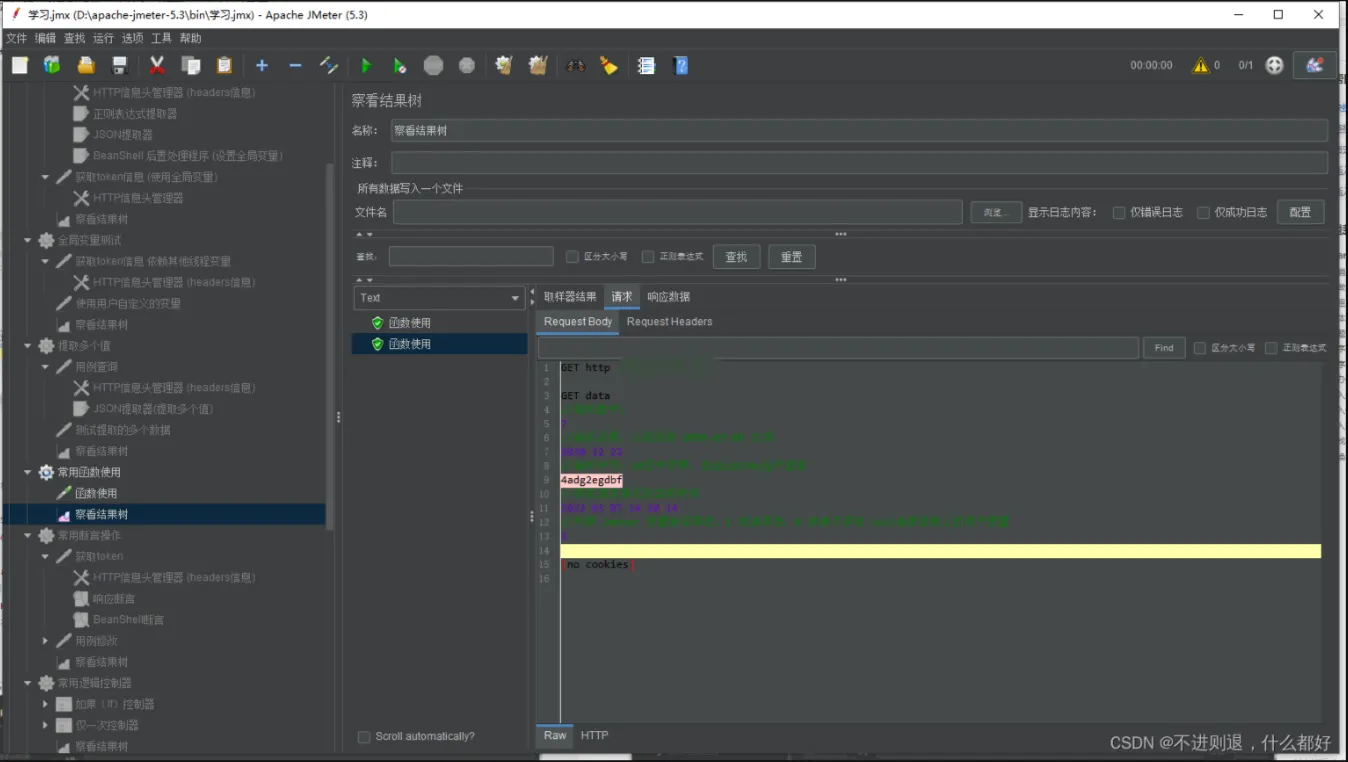Click the warning triangle log errors icon
The height and width of the screenshot is (762, 1348).
pyautogui.click(x=1200, y=65)
